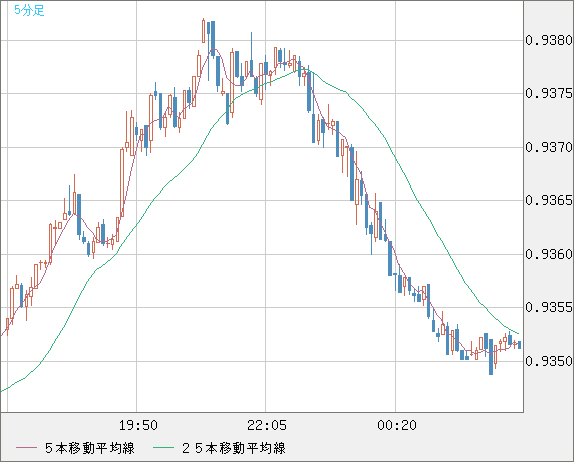Image resolution: width=574 pixels, height=462 pixels.
Task: Click the 0.9355 price axis label
Action: pos(548,307)
